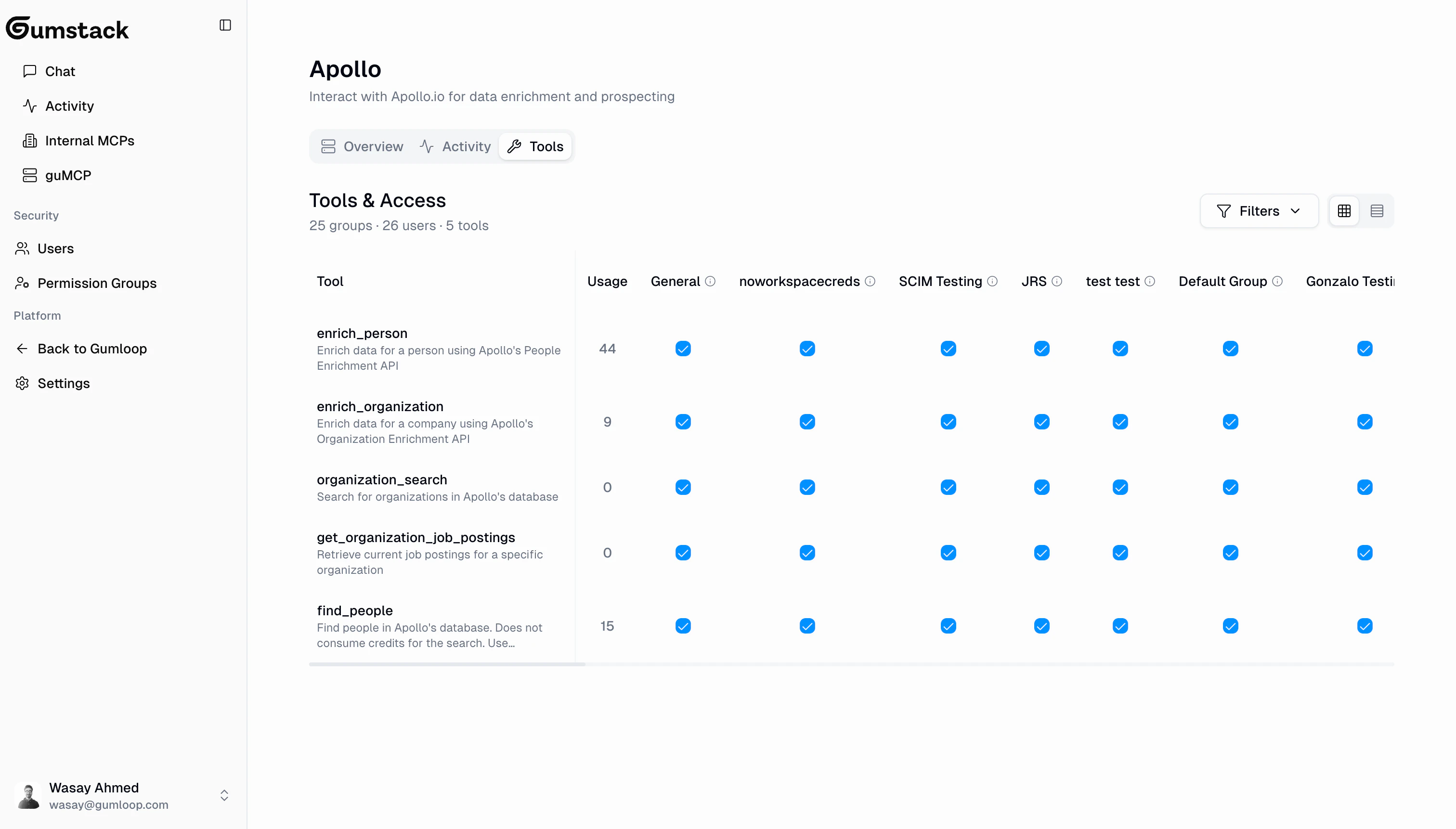
Task: Open the guMCP section
Action: tap(68, 175)
